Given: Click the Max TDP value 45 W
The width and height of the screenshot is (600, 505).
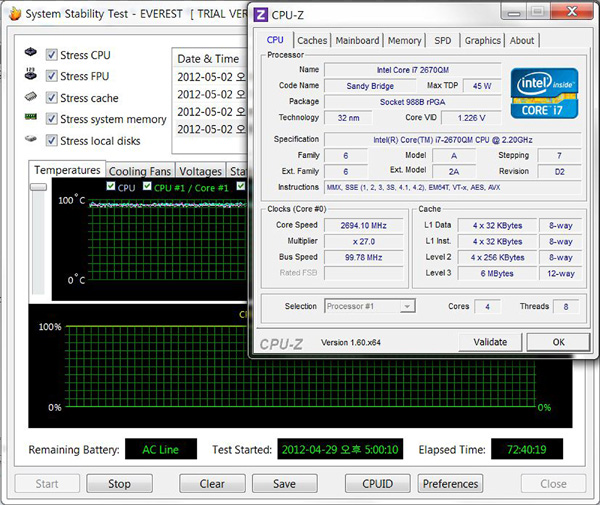Looking at the screenshot, I should [482, 86].
